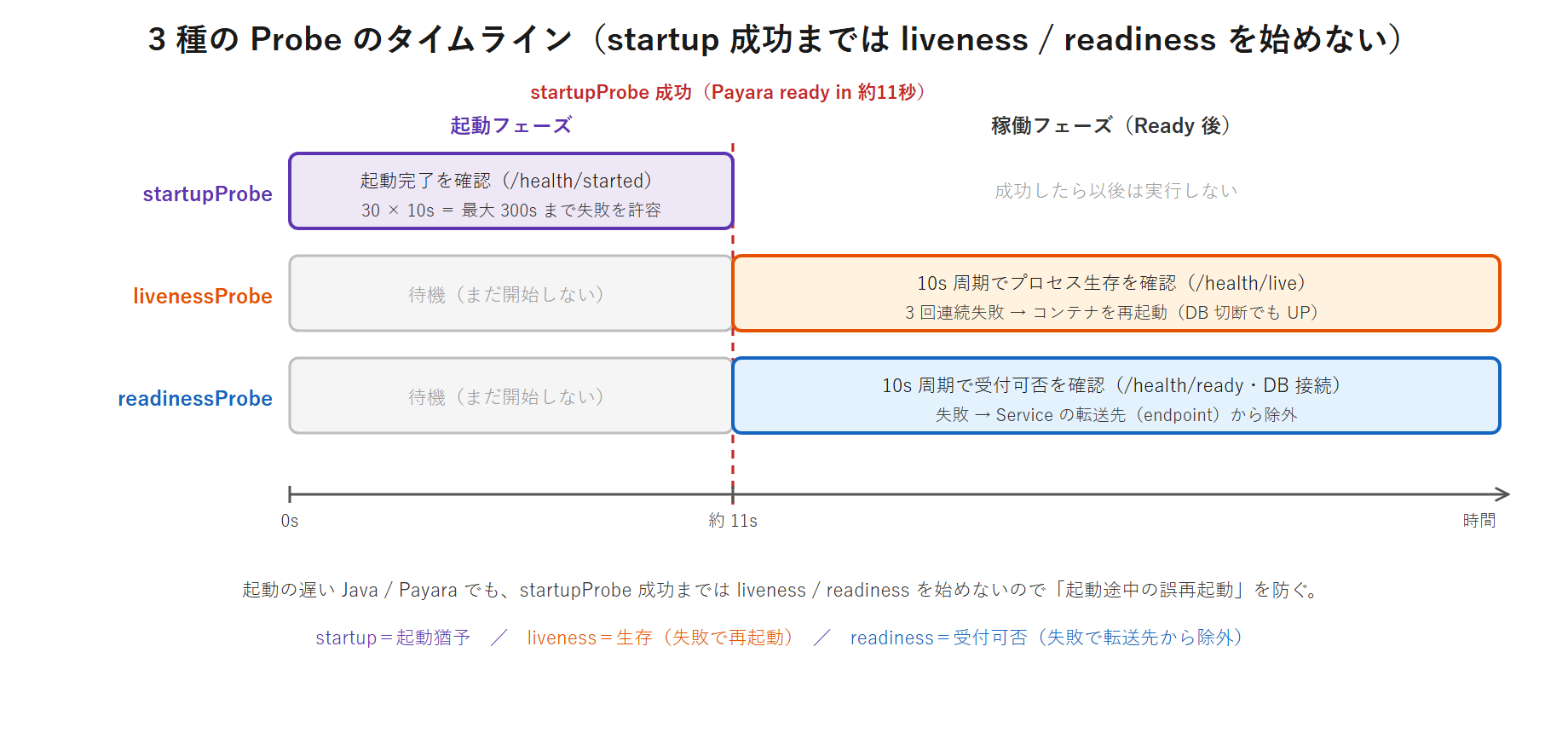Click the diagram title starting '3 種の Probe のタイムライン'
Screen dimensions: 1568x733
(776, 39)
